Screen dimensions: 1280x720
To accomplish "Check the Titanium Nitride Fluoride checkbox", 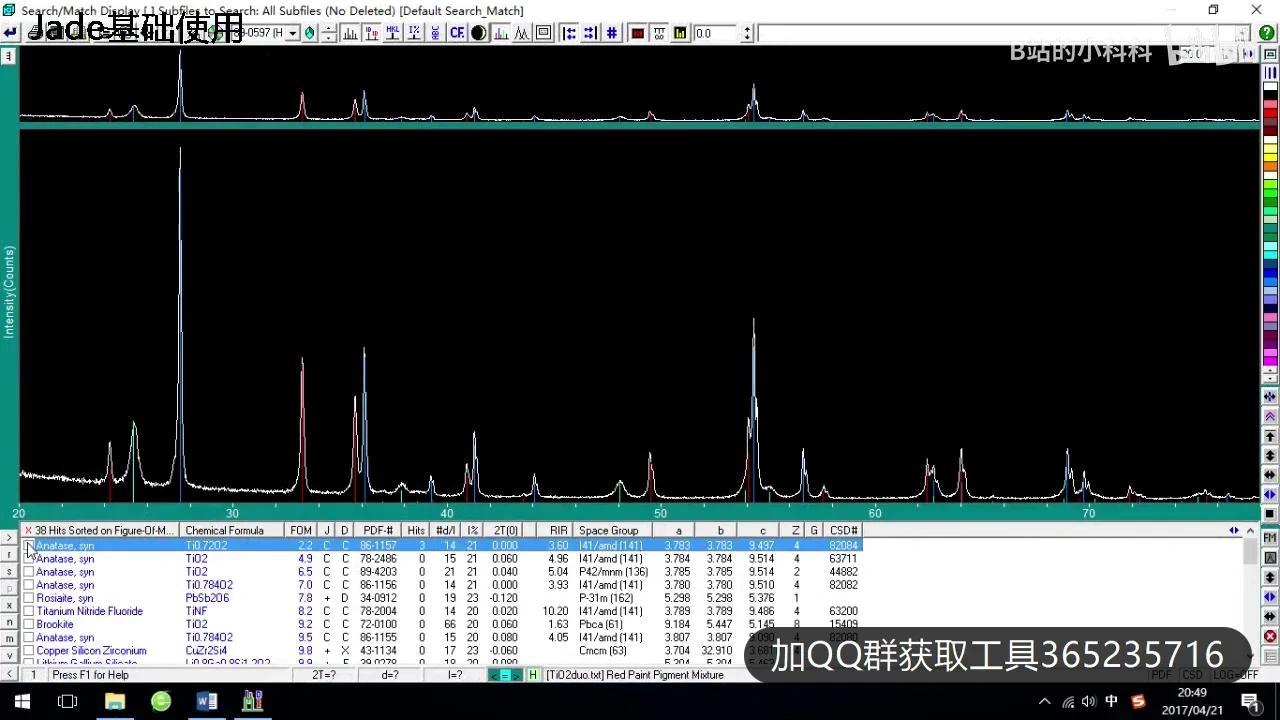I will point(29,611).
